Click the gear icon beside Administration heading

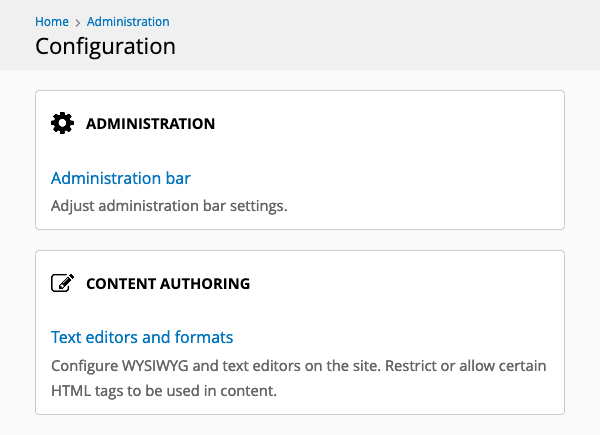coord(62,123)
